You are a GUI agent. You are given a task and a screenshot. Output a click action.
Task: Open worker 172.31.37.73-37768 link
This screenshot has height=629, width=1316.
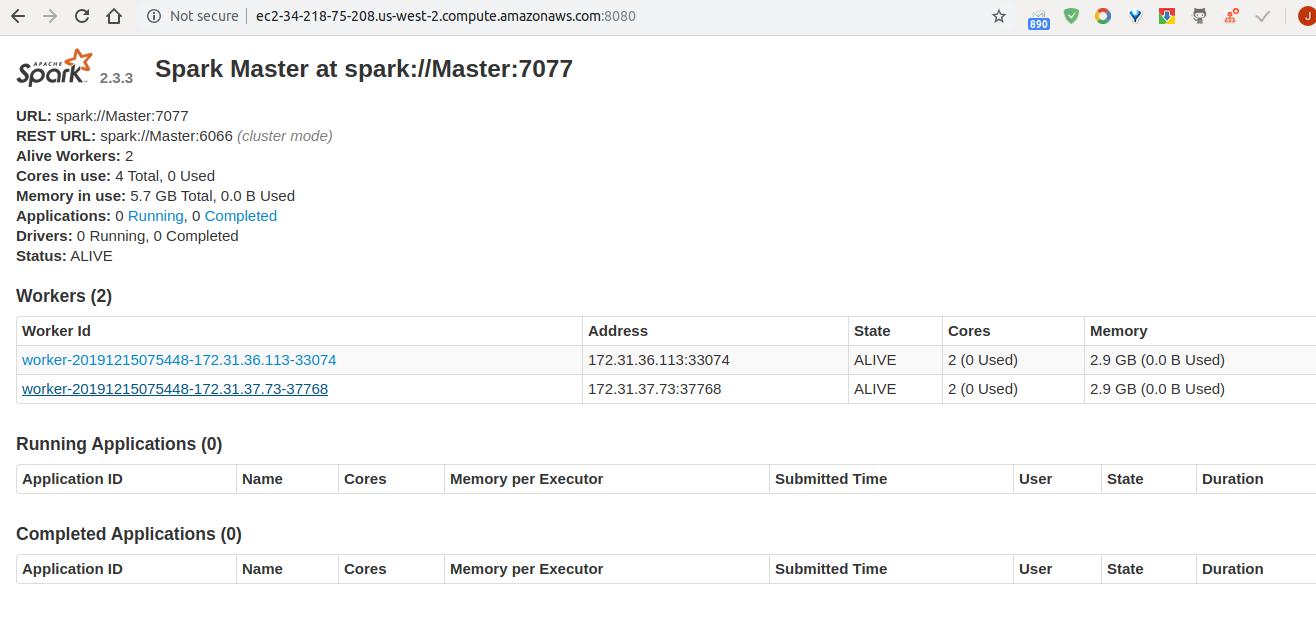[175, 389]
